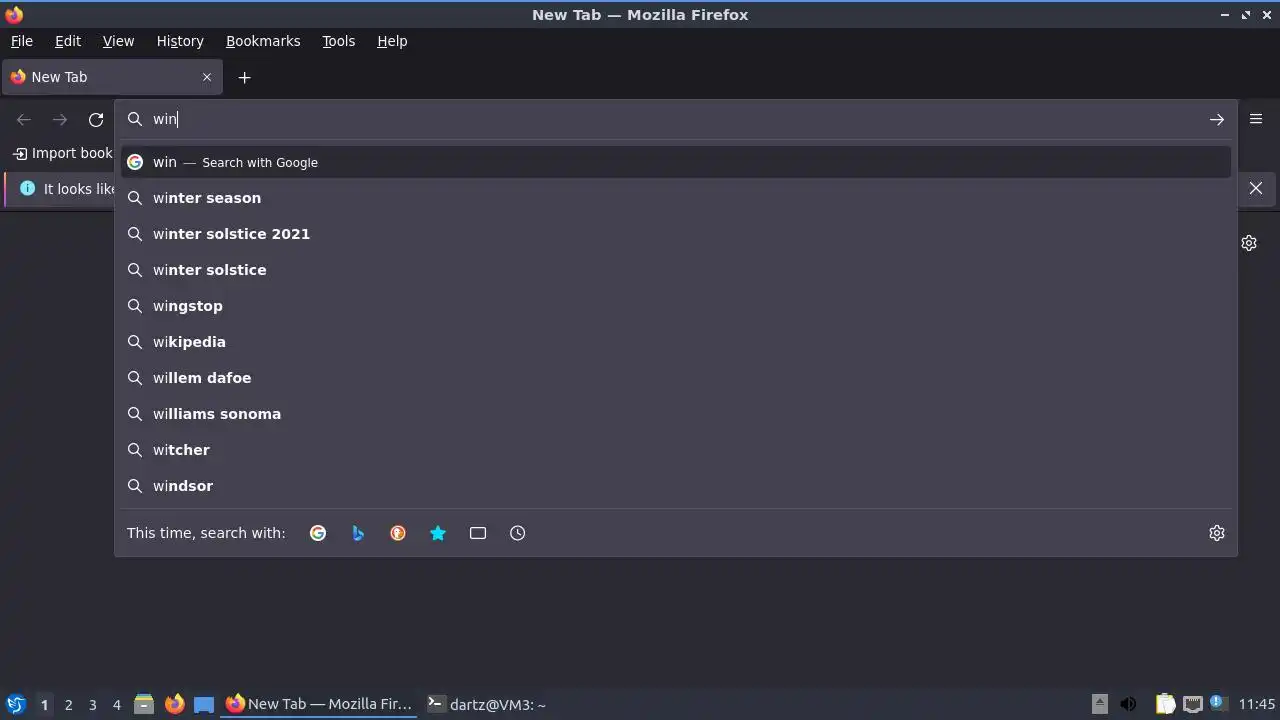This screenshot has height=720, width=1280.
Task: Open the Tools menu
Action: click(x=338, y=41)
